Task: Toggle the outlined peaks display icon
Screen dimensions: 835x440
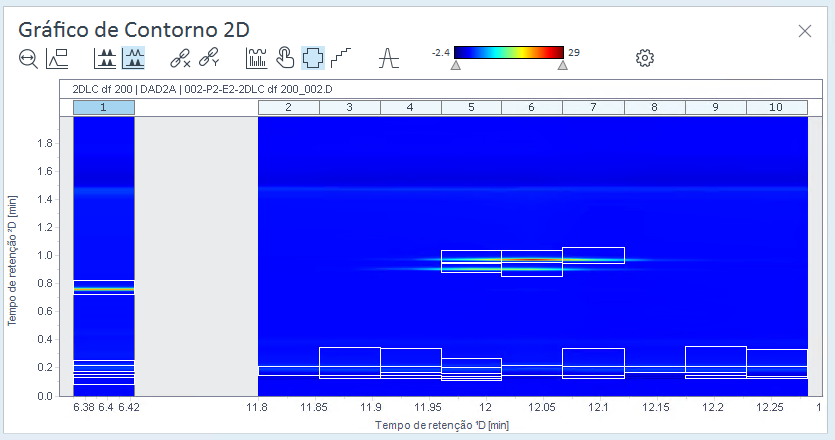Action: [133, 58]
